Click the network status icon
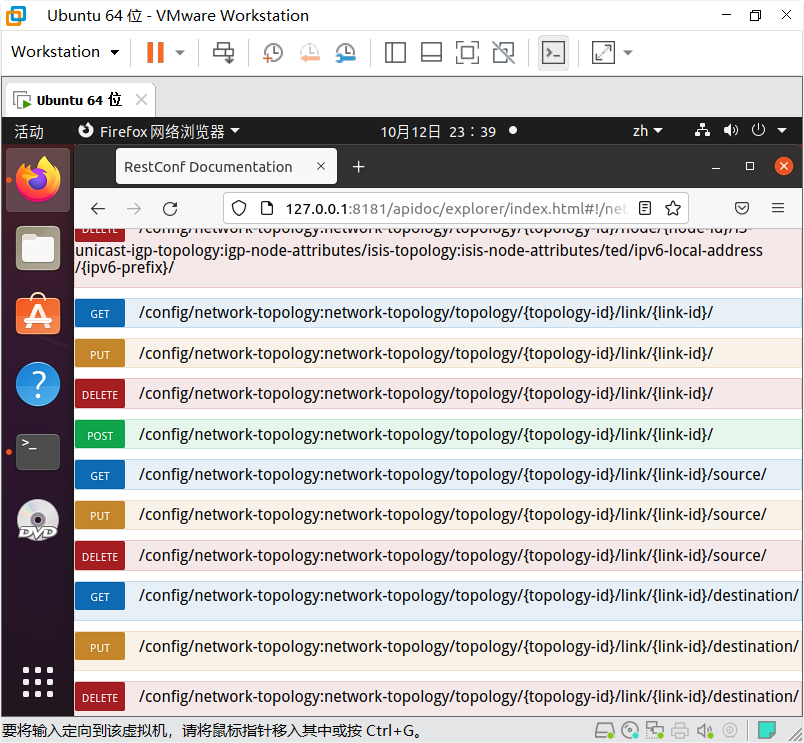 (x=702, y=131)
